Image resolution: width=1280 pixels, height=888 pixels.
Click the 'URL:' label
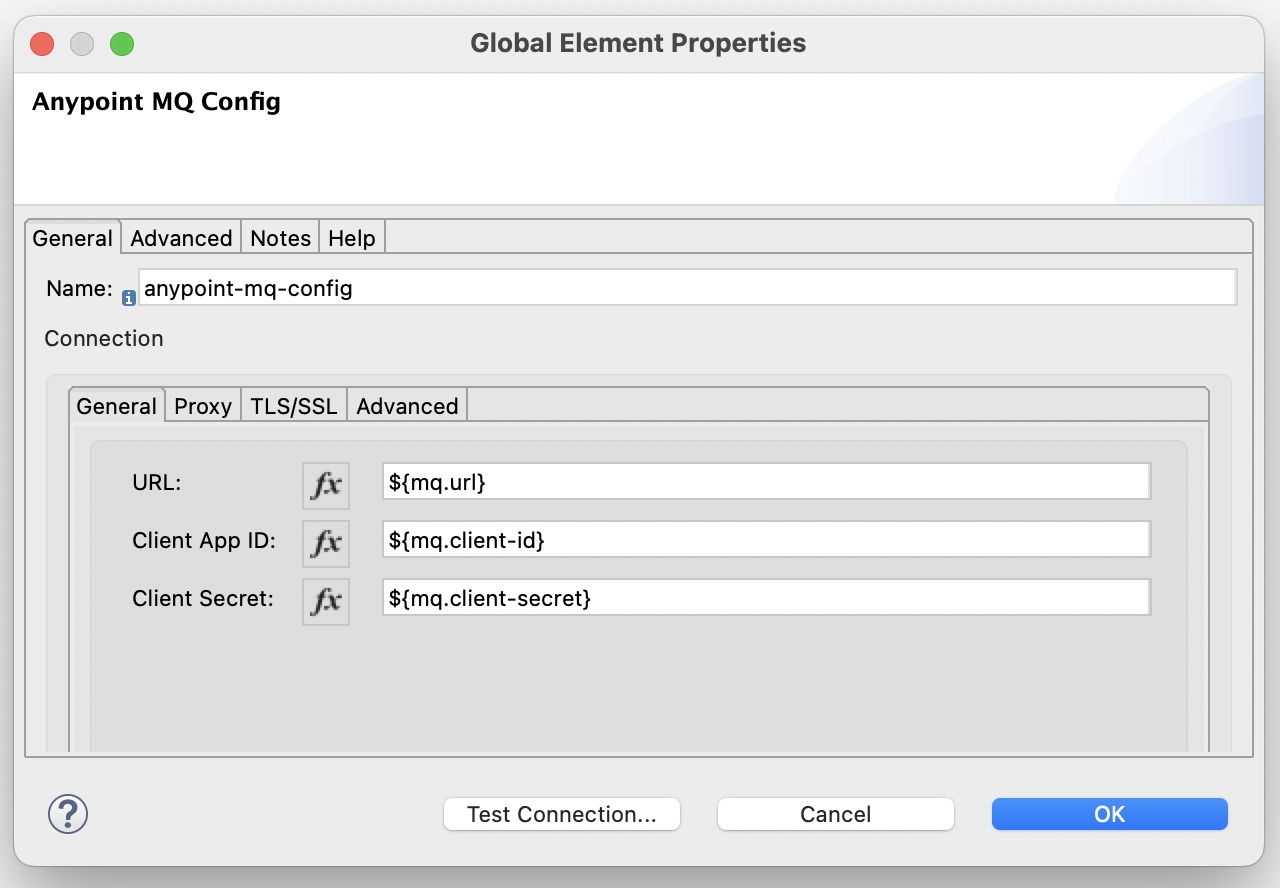157,482
